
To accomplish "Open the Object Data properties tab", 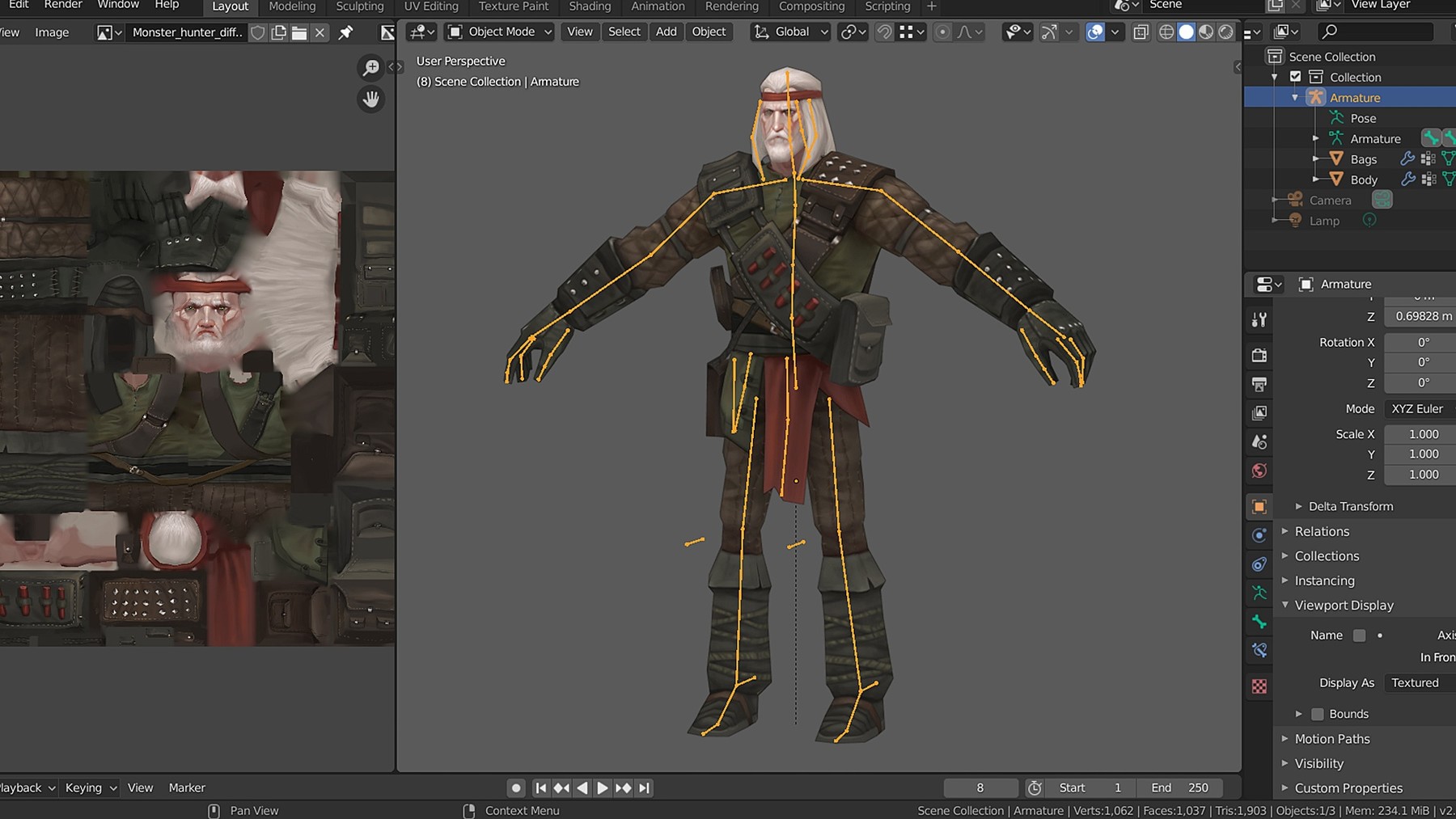I will click(x=1259, y=593).
